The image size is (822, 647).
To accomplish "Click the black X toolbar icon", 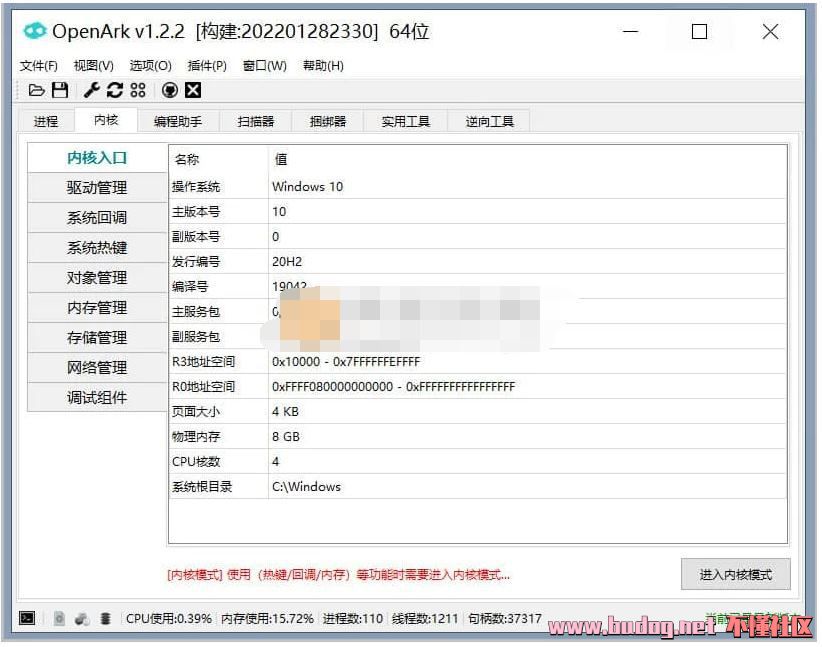I will click(x=193, y=90).
